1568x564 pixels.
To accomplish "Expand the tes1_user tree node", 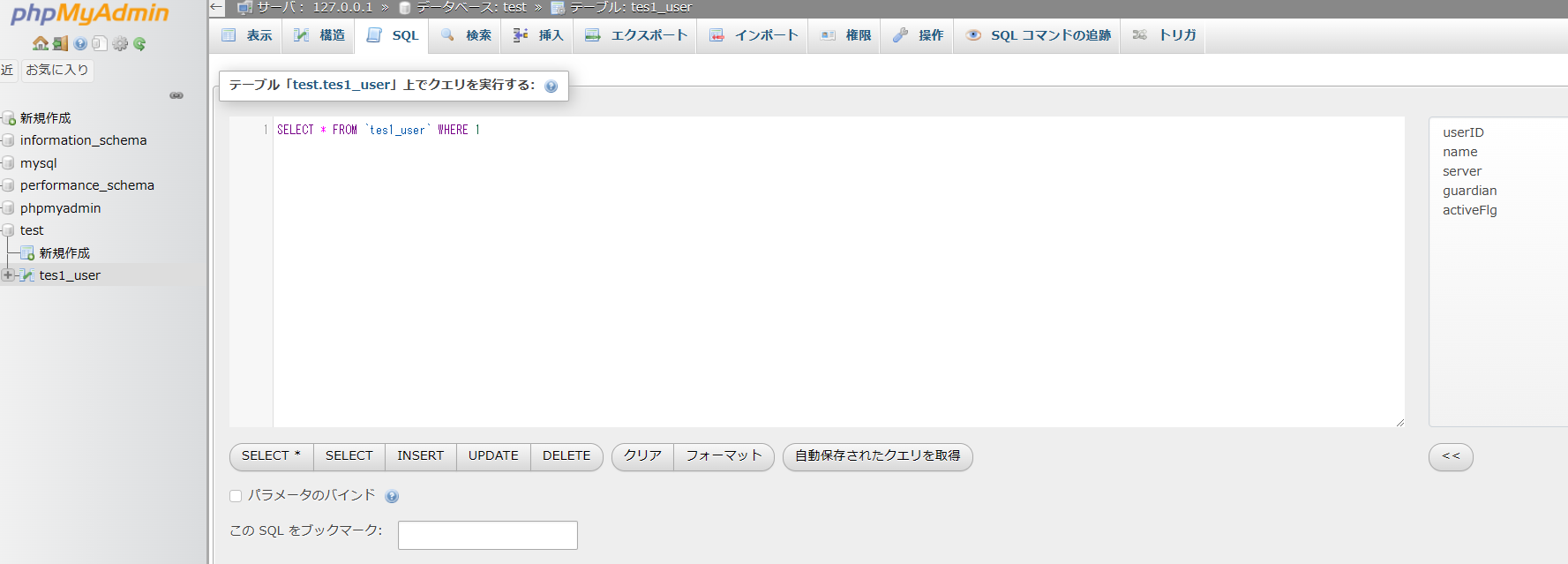I will pos(8,275).
